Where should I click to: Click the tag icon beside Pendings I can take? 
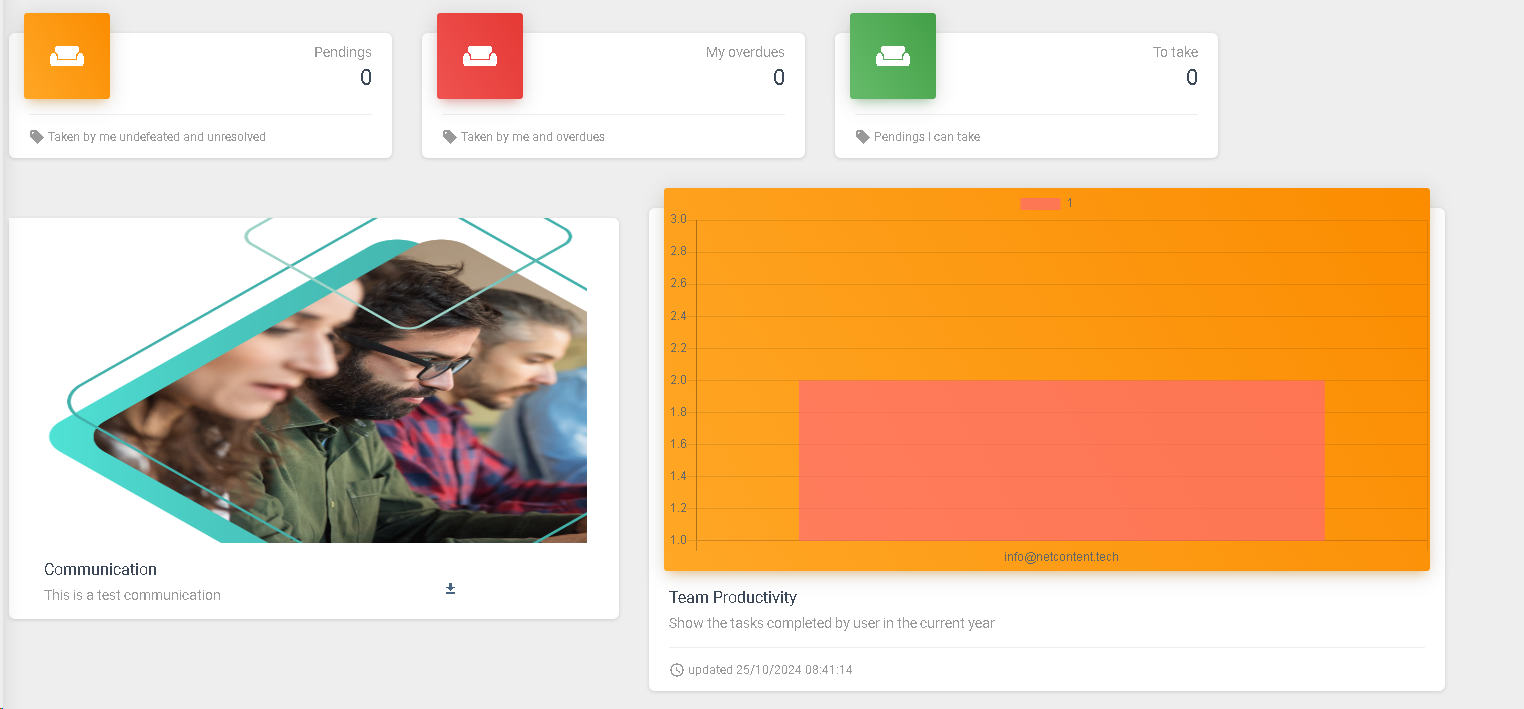(x=863, y=136)
